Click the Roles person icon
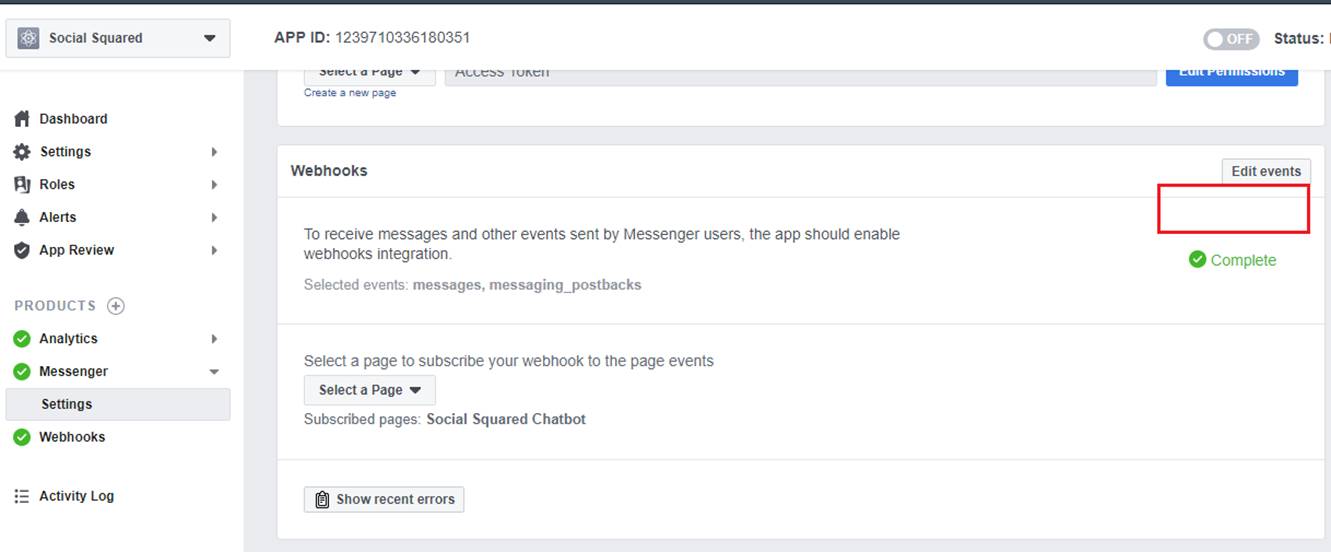This screenshot has height=552, width=1331. click(x=22, y=185)
